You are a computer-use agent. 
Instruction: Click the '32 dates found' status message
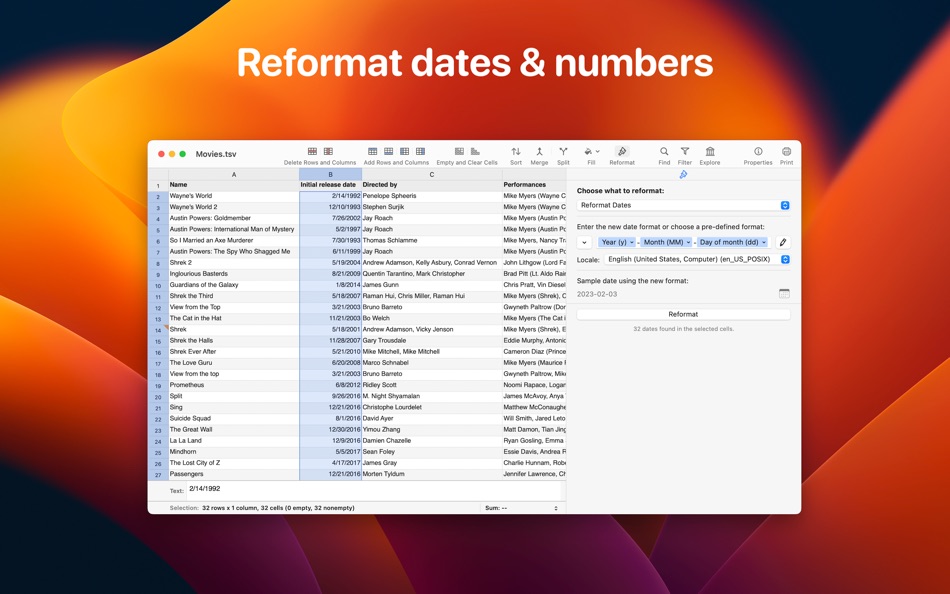pyautogui.click(x=683, y=329)
